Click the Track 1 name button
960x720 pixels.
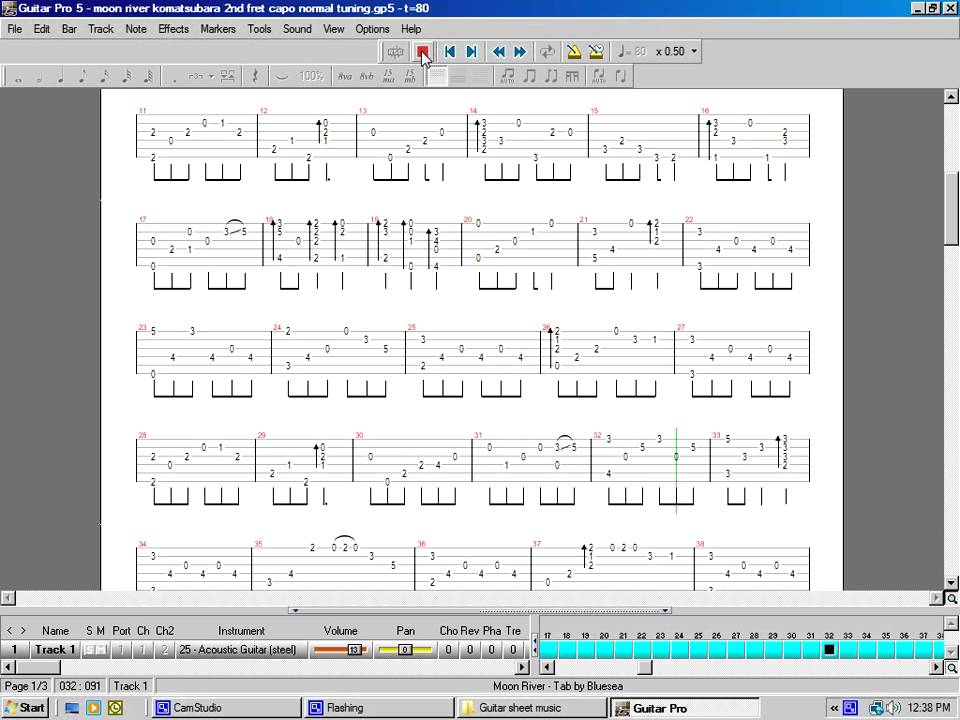pyautogui.click(x=54, y=650)
